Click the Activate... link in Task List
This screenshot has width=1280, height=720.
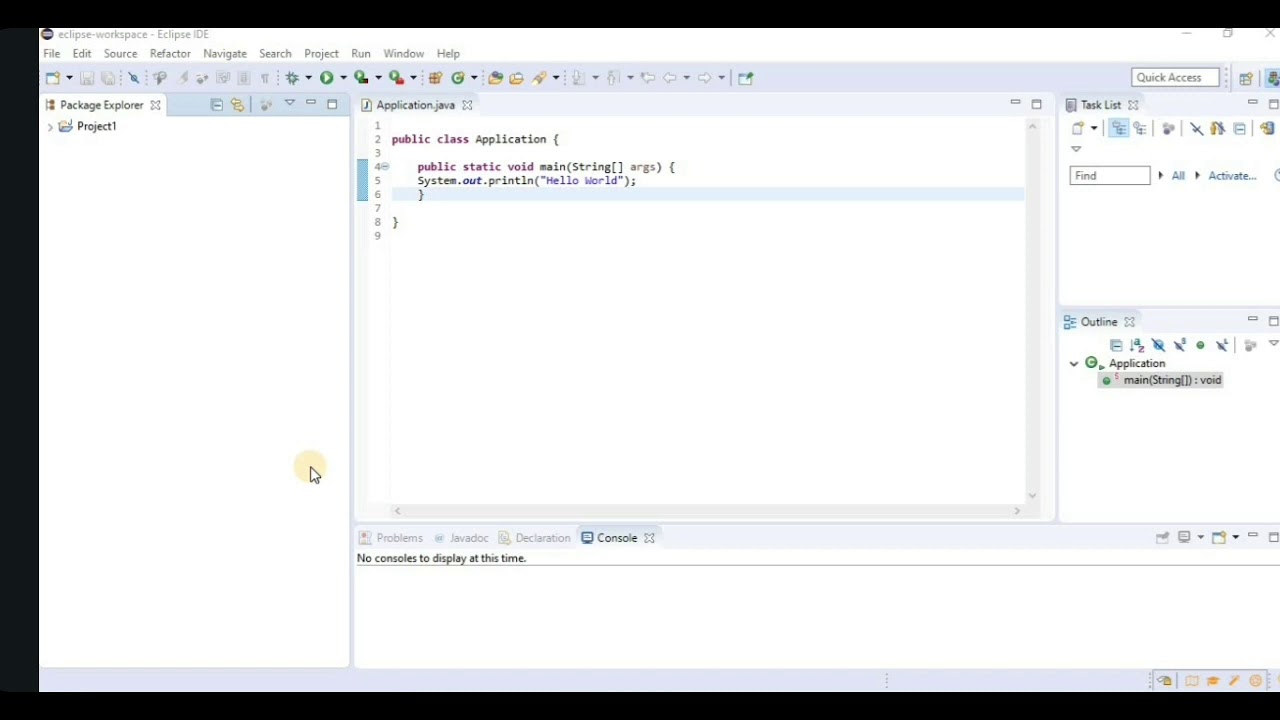tap(1232, 176)
